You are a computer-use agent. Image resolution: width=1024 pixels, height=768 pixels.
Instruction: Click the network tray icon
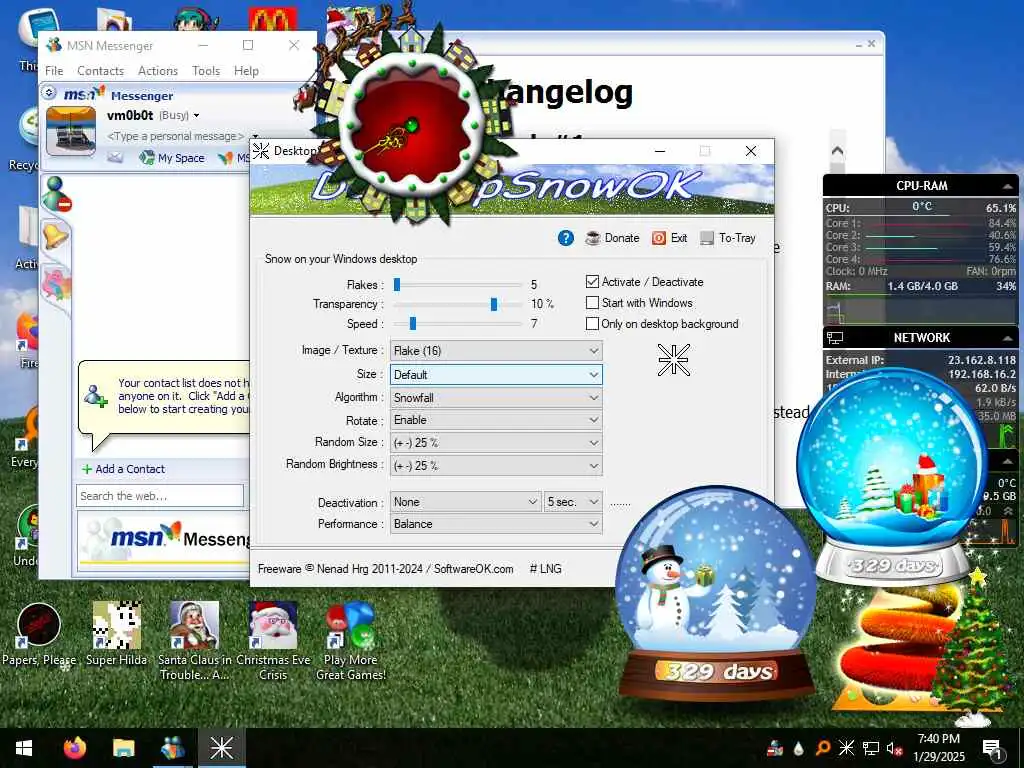[871, 748]
